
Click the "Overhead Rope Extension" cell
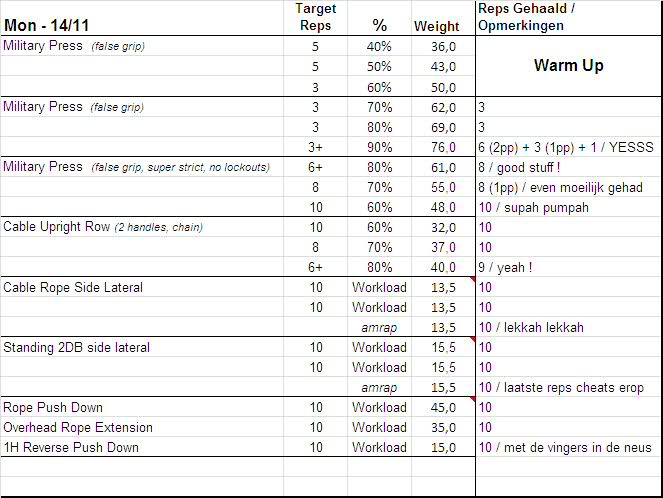click(78, 427)
